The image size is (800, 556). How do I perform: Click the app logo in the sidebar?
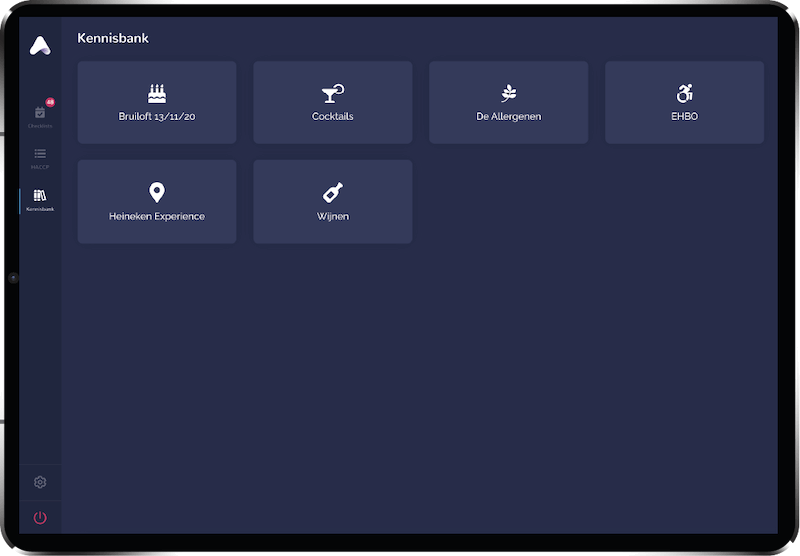point(40,45)
